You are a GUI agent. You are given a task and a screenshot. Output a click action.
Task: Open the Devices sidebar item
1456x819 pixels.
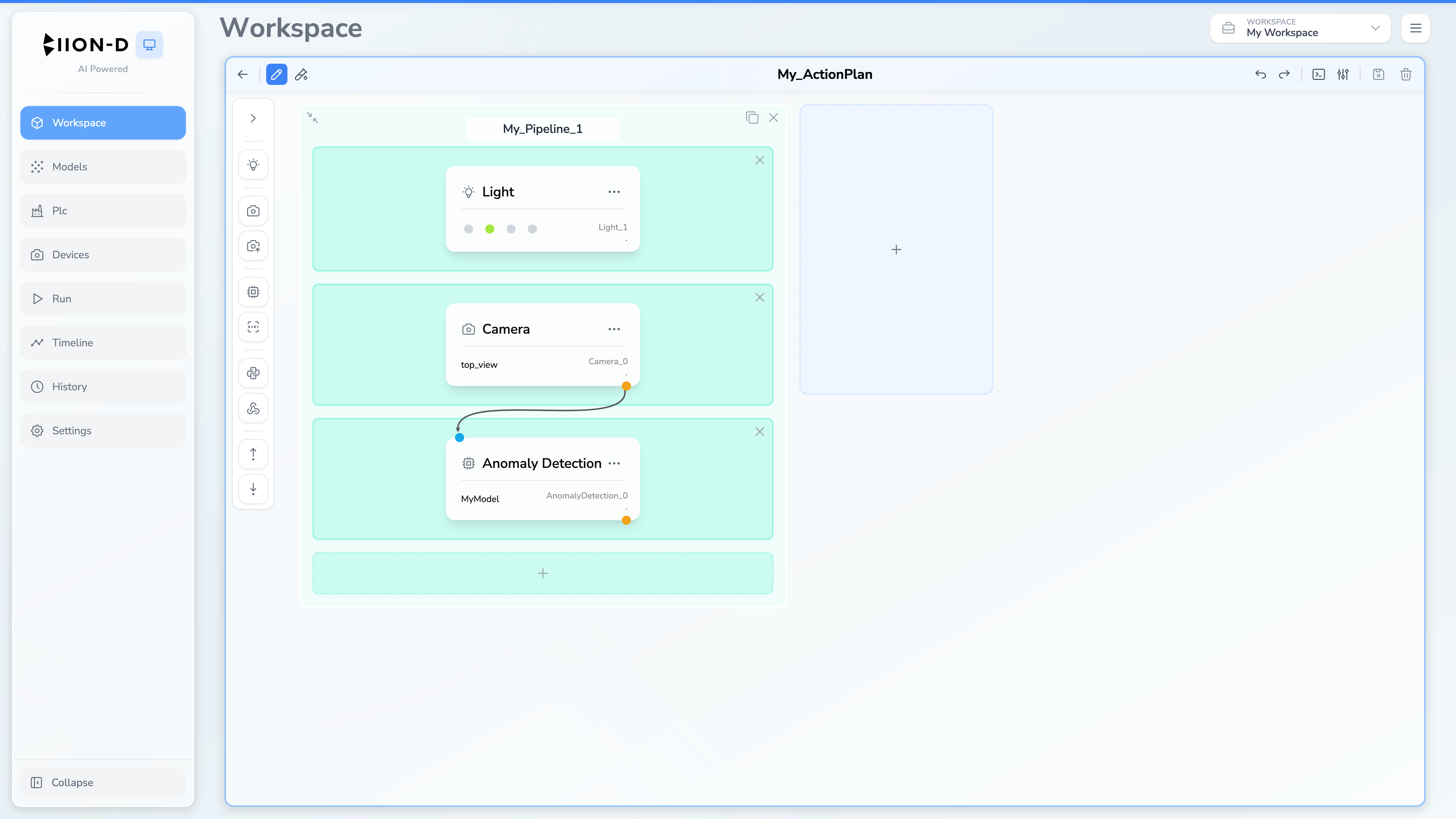point(103,255)
